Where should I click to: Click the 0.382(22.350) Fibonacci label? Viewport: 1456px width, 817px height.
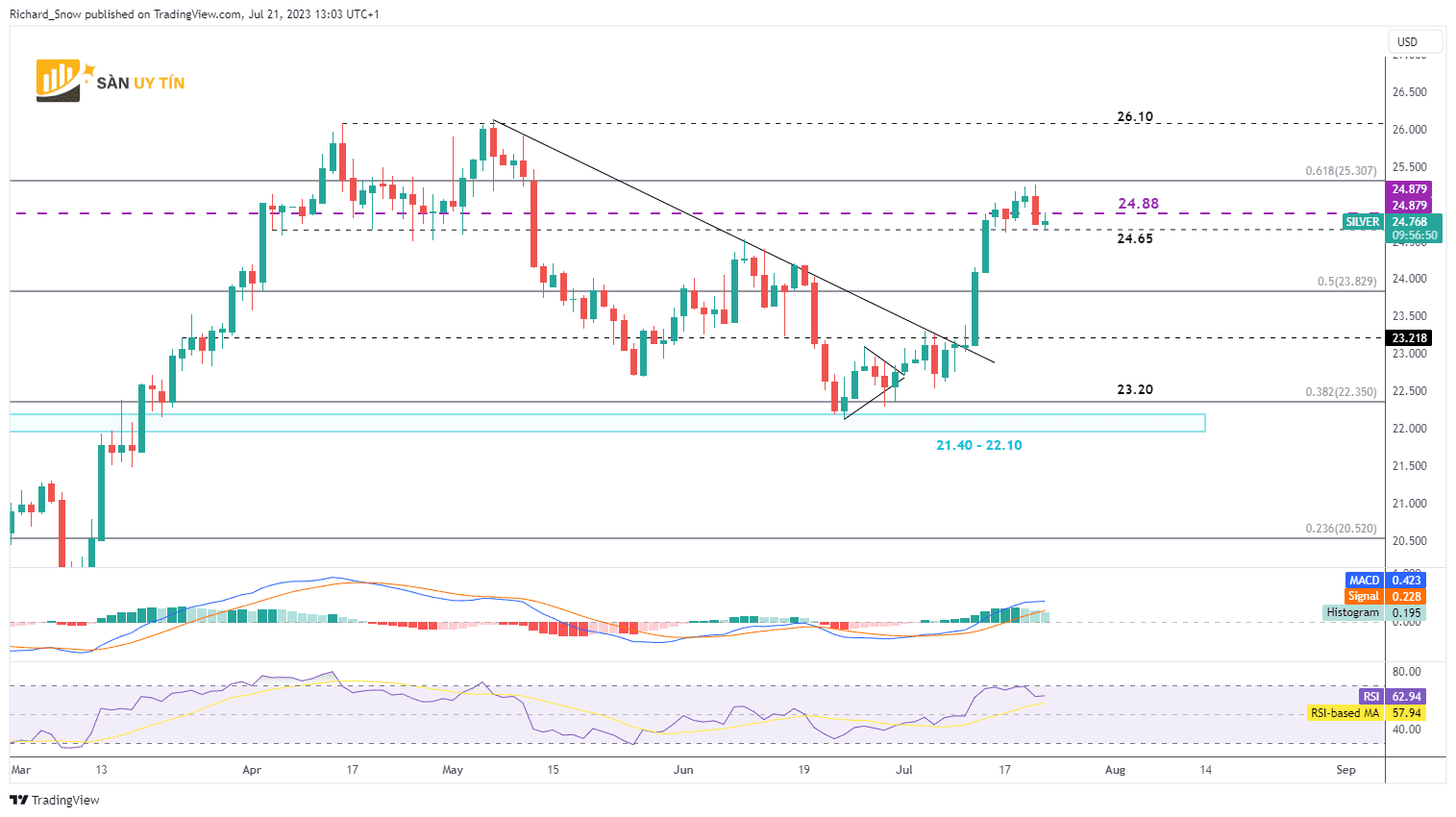tap(1341, 392)
